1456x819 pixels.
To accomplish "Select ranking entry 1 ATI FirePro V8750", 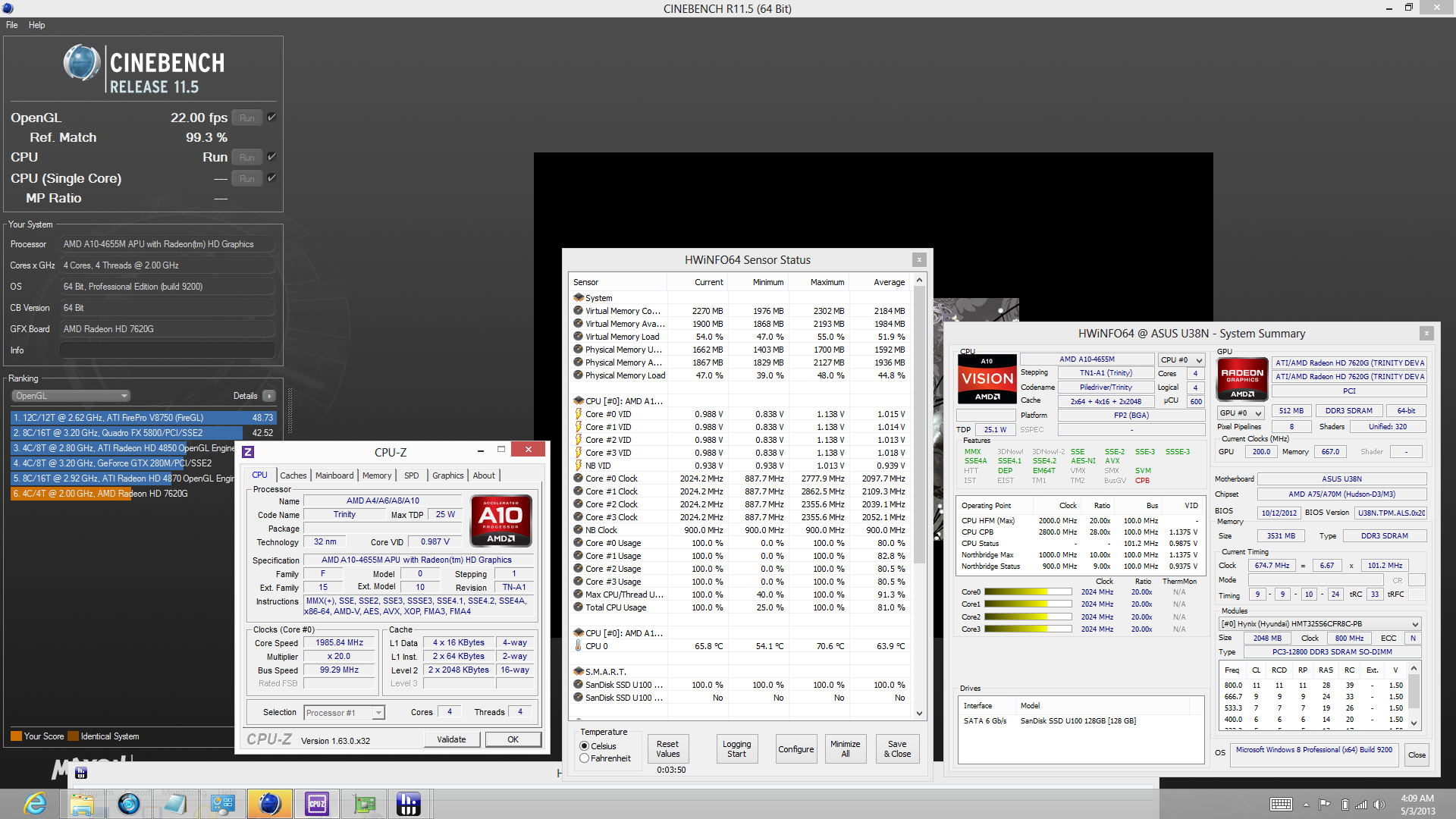I will (143, 418).
